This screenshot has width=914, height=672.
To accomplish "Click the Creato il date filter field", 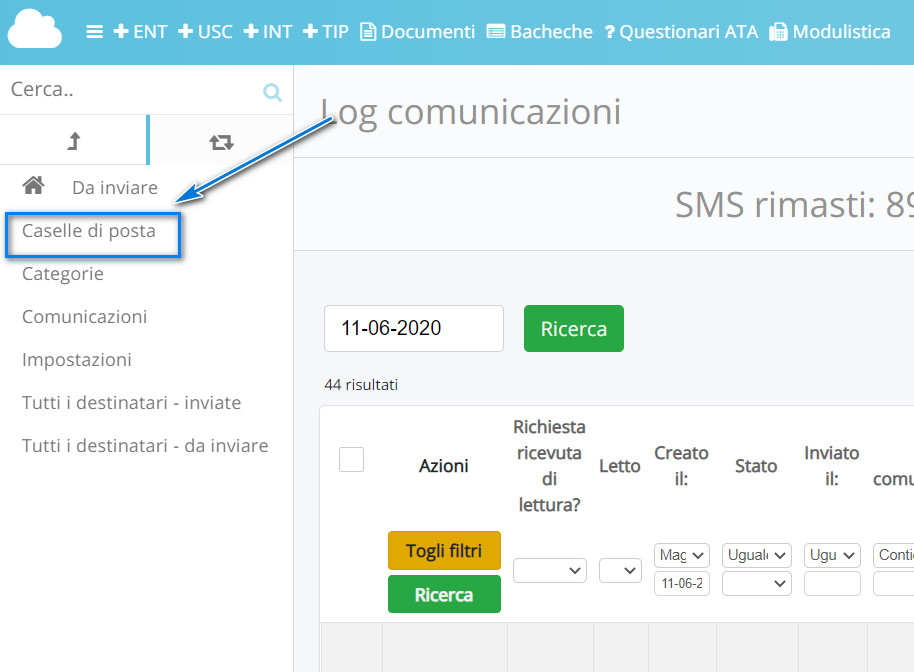I will pyautogui.click(x=682, y=583).
